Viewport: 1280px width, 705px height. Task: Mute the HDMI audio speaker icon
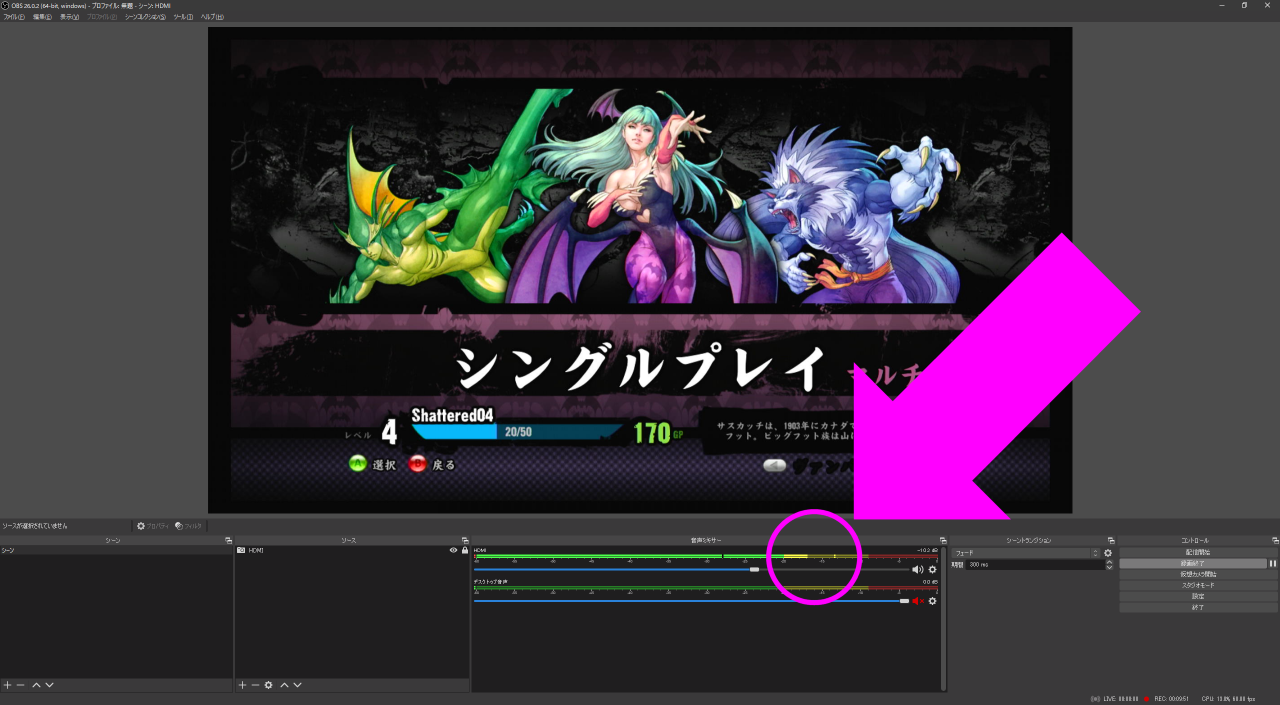(918, 569)
